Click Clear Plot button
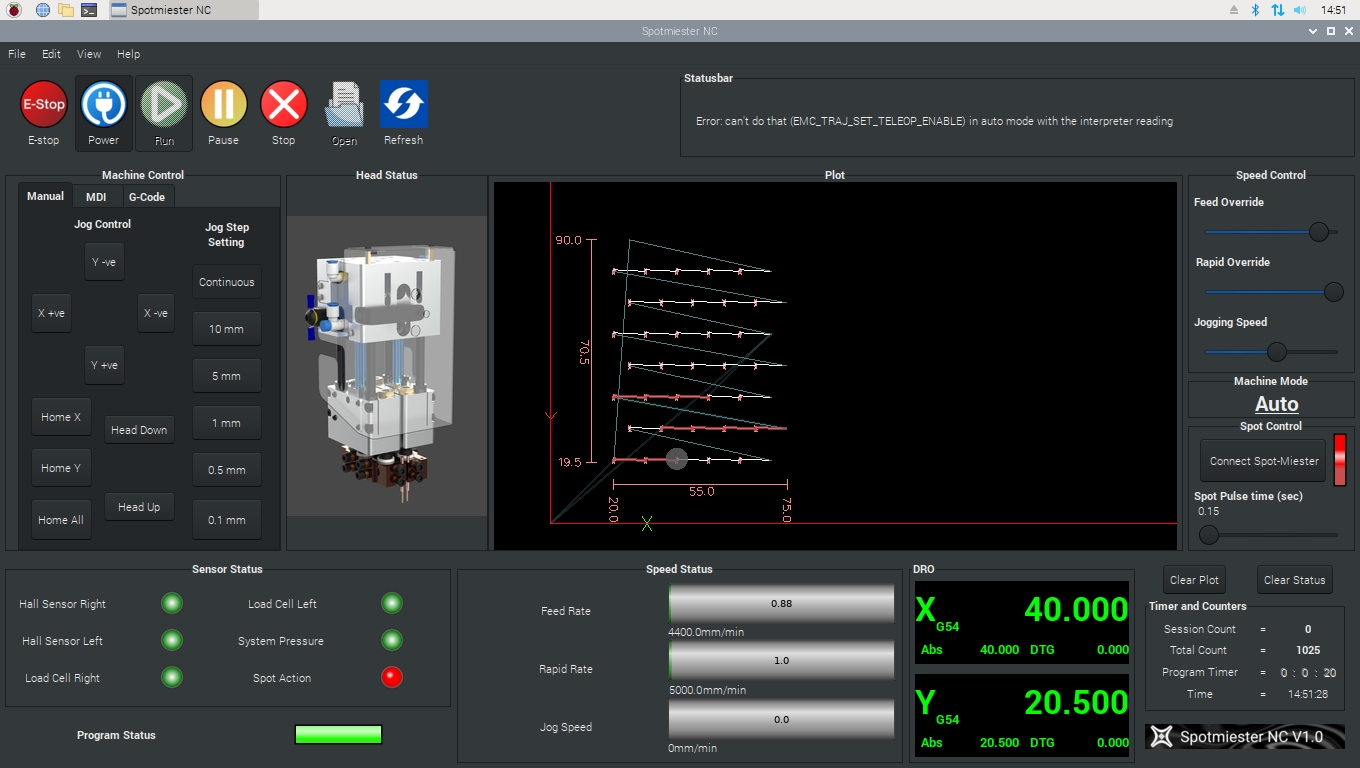The height and width of the screenshot is (768, 1360). pyautogui.click(x=1194, y=580)
